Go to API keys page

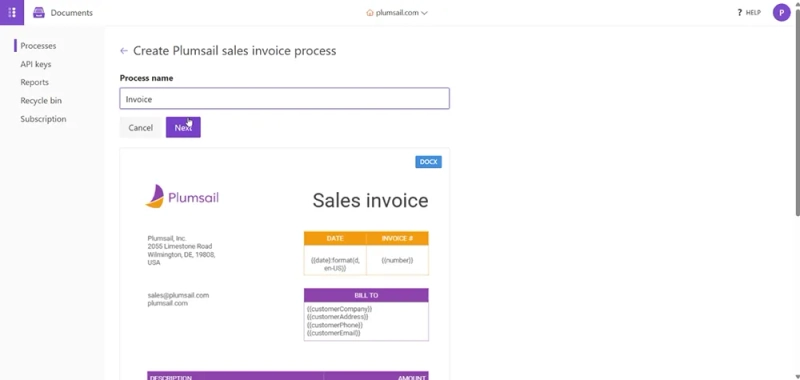tap(36, 64)
